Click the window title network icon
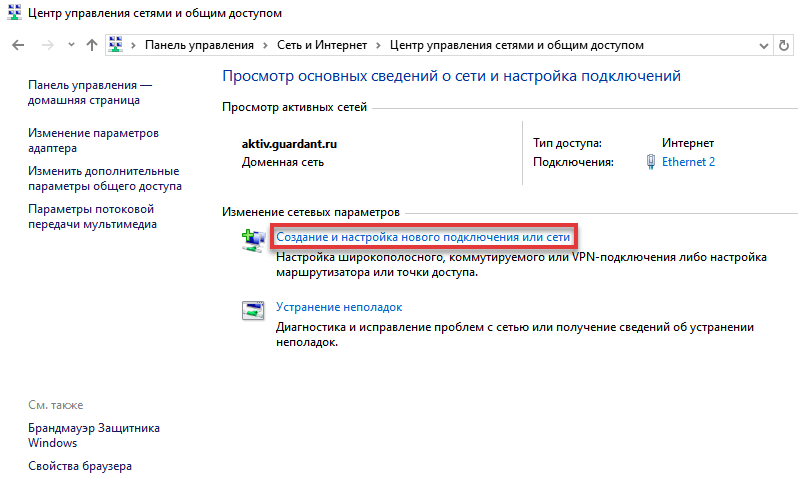The height and width of the screenshot is (490, 798). pyautogui.click(x=14, y=13)
